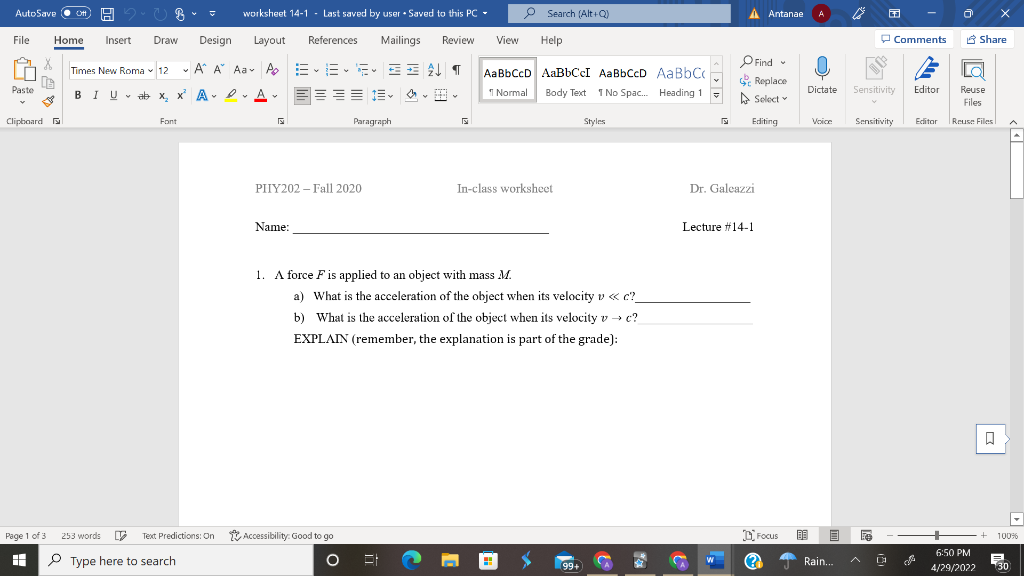Toggle Underline formatting
Viewport: 1024px width, 576px height.
114,96
